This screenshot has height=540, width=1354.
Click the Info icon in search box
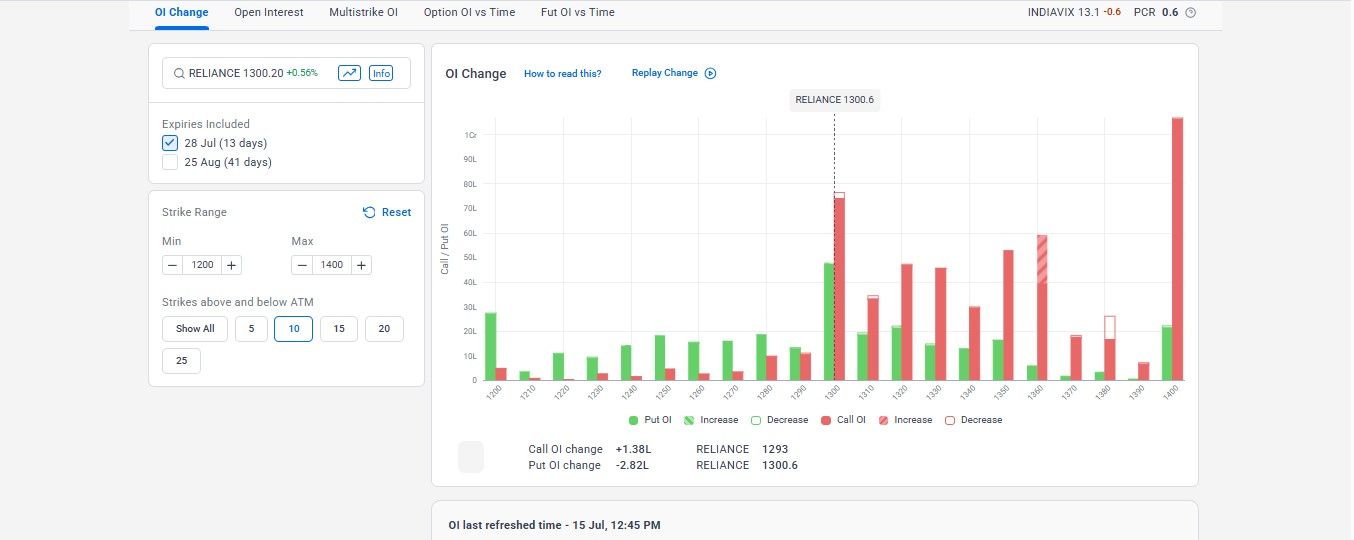(x=381, y=73)
